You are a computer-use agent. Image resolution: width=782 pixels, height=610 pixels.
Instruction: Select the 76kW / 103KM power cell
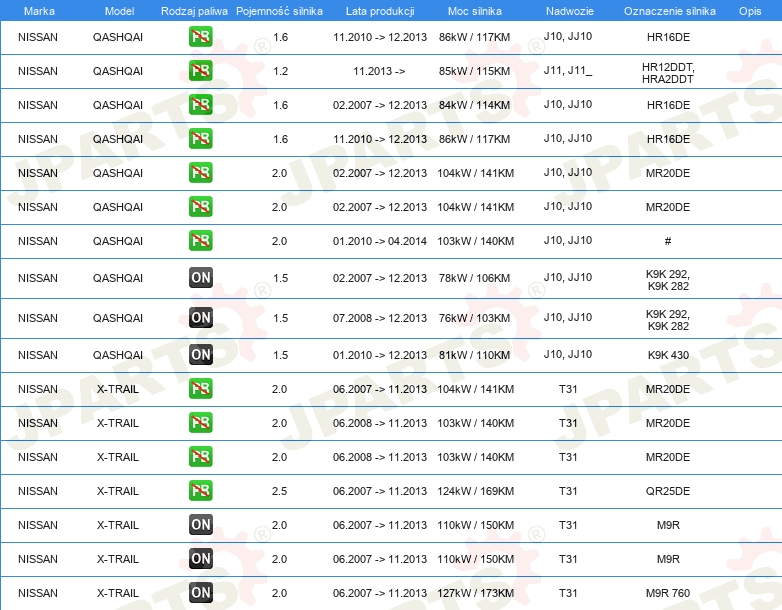[x=475, y=318]
